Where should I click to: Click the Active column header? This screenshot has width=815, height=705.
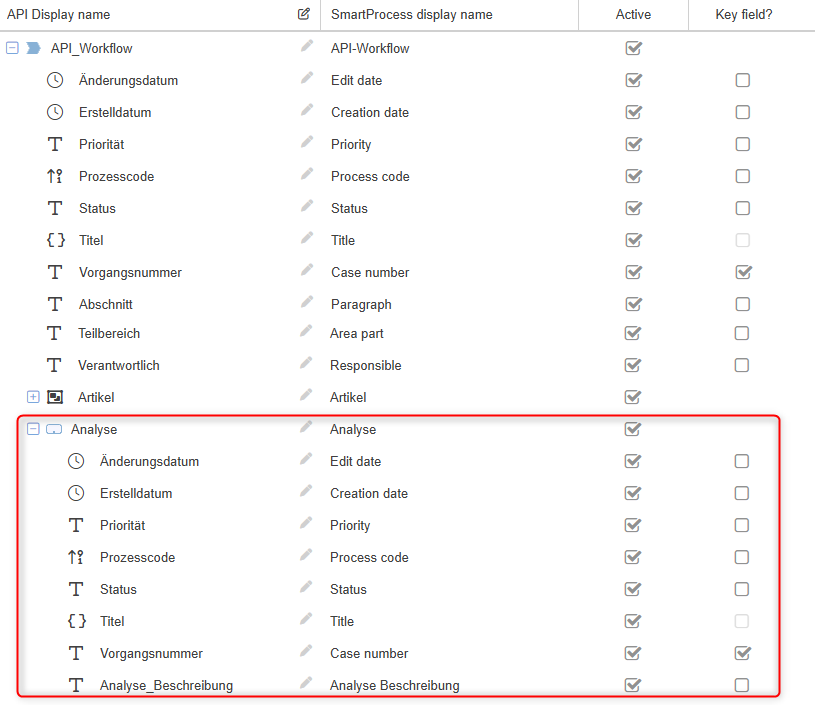(x=633, y=15)
